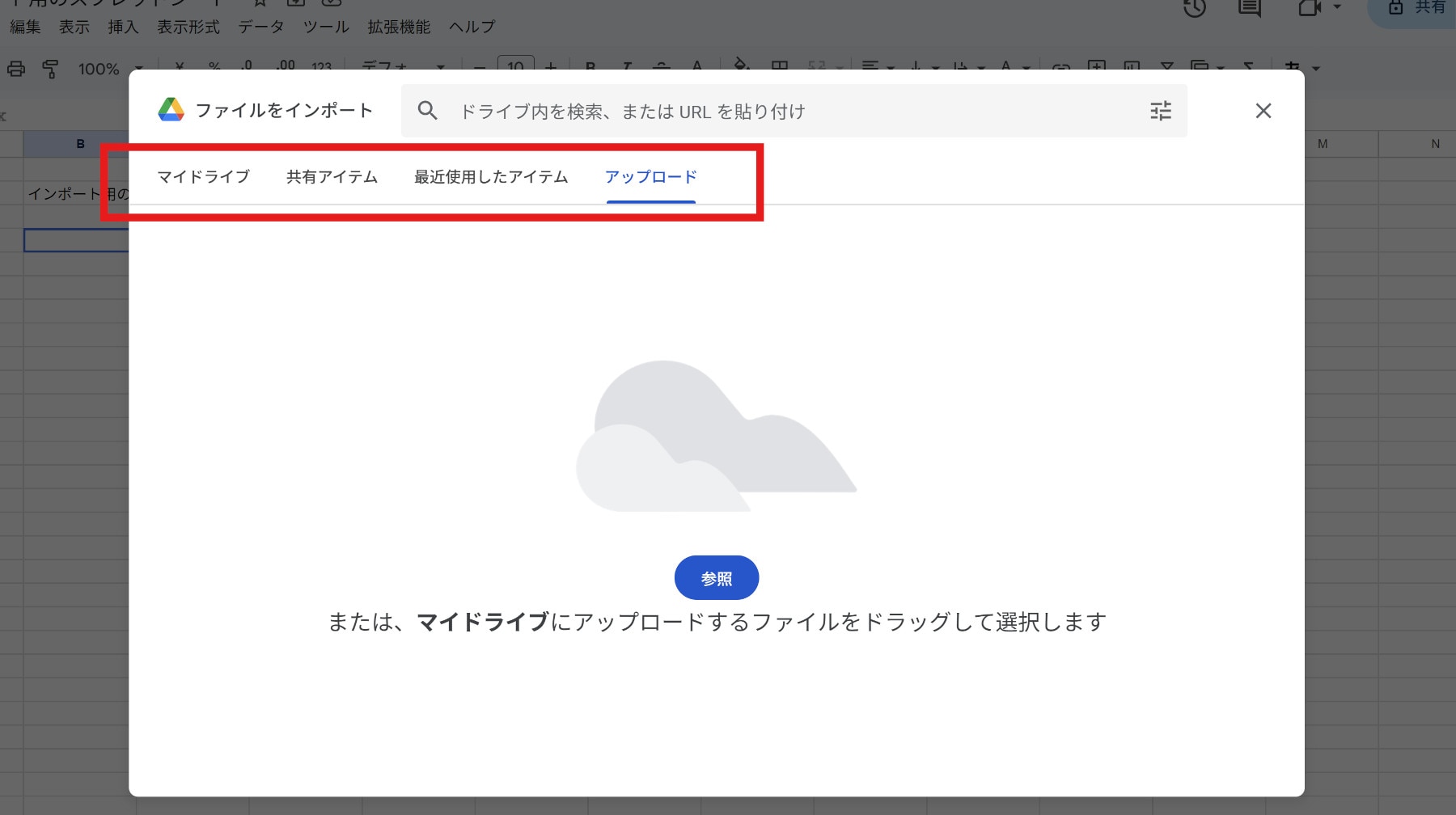Click the Google Drive logo icon

click(x=171, y=110)
